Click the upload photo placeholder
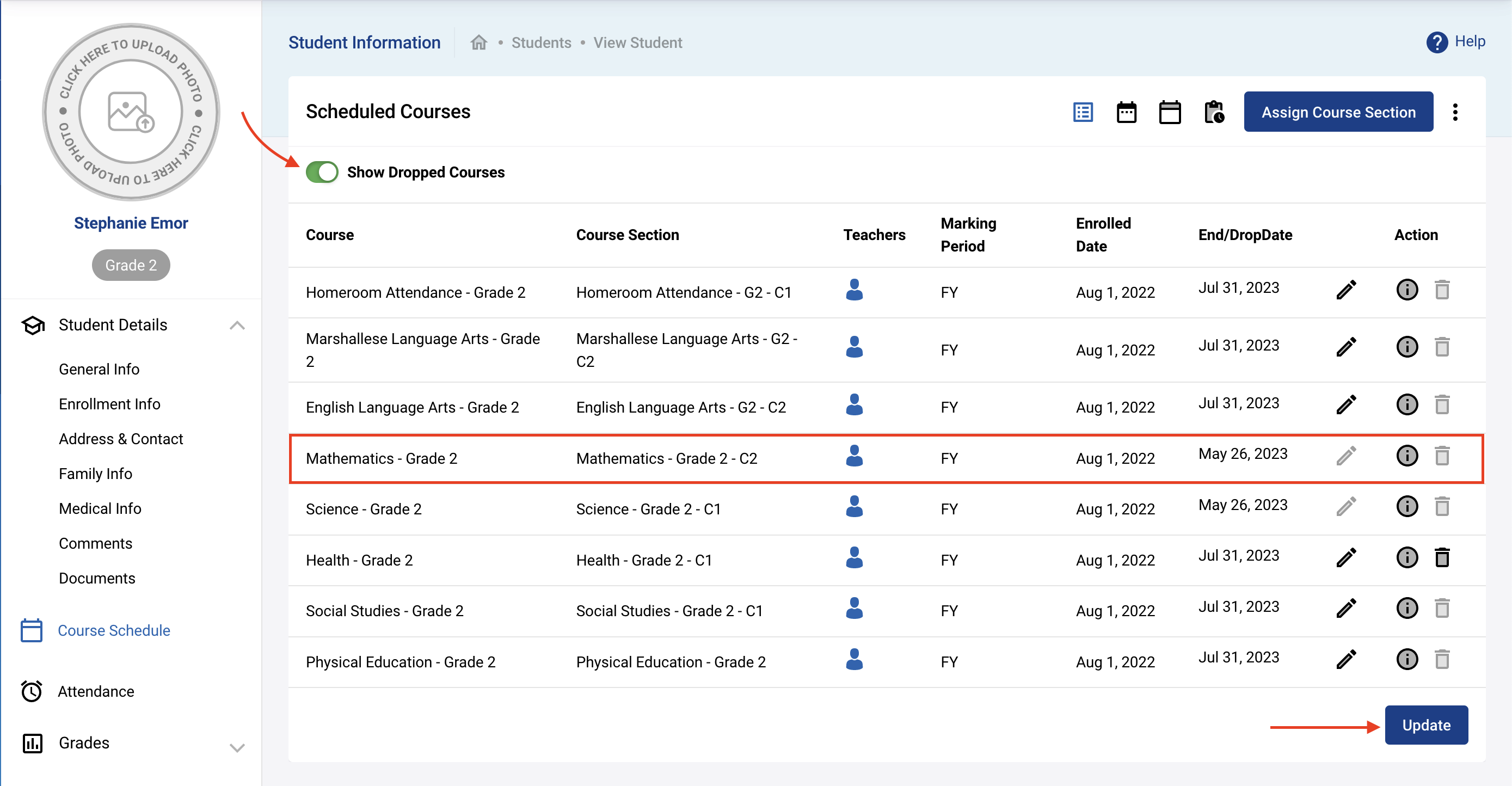This screenshot has width=1512, height=786. click(x=131, y=112)
